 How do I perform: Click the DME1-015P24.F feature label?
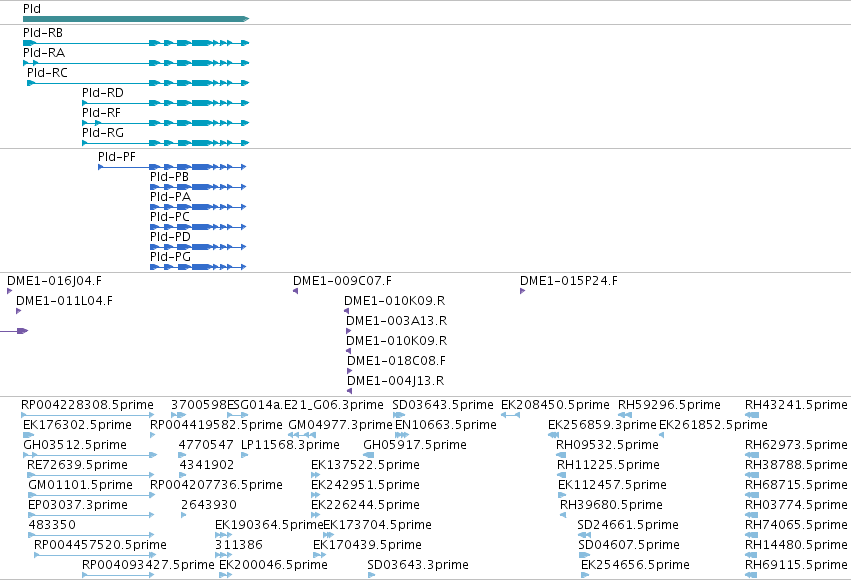click(x=568, y=281)
